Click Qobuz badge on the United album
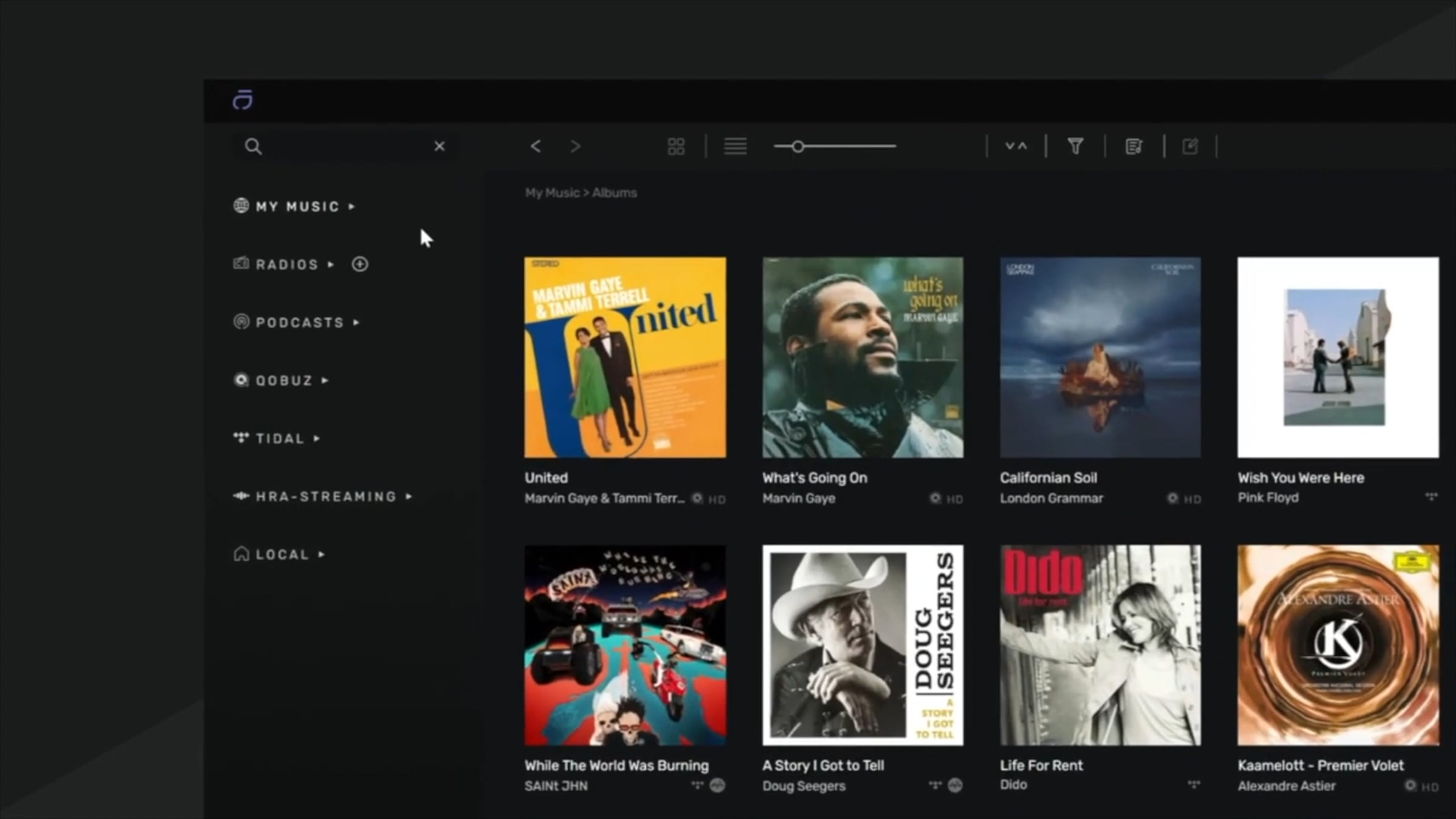Screen dimensions: 1456x819 click(x=698, y=499)
